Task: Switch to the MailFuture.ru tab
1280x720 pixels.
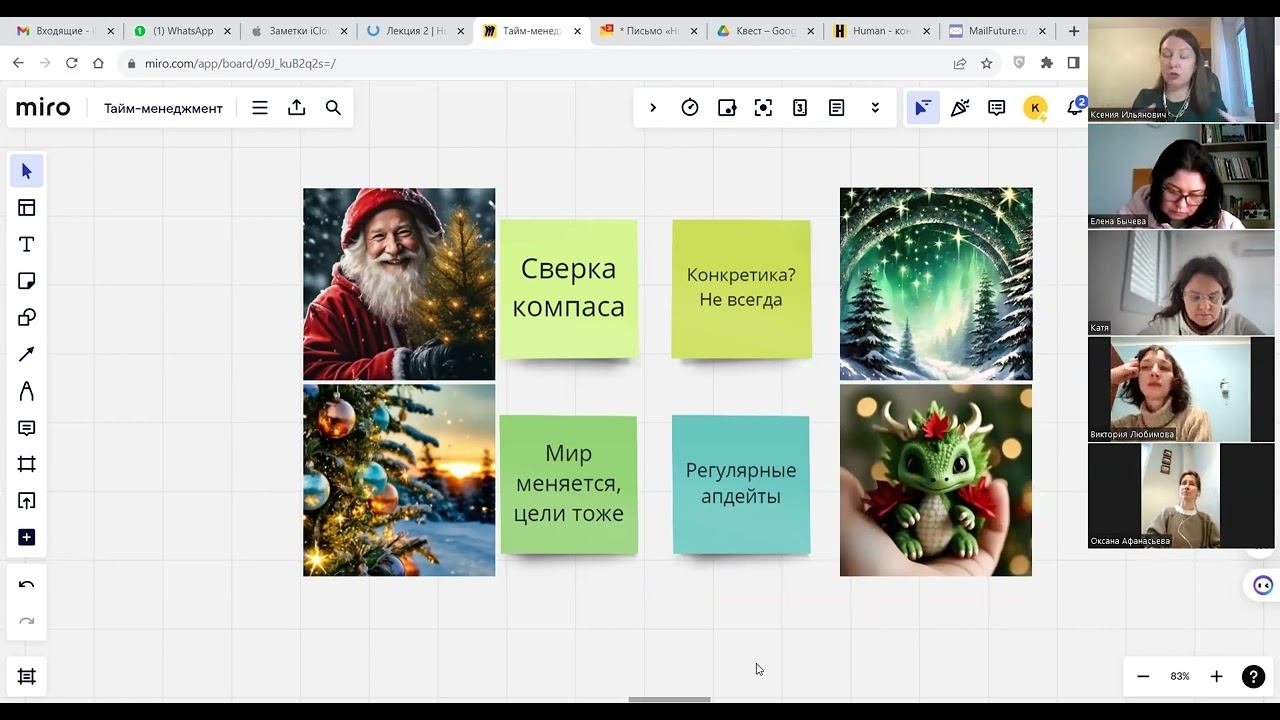Action: tap(997, 31)
